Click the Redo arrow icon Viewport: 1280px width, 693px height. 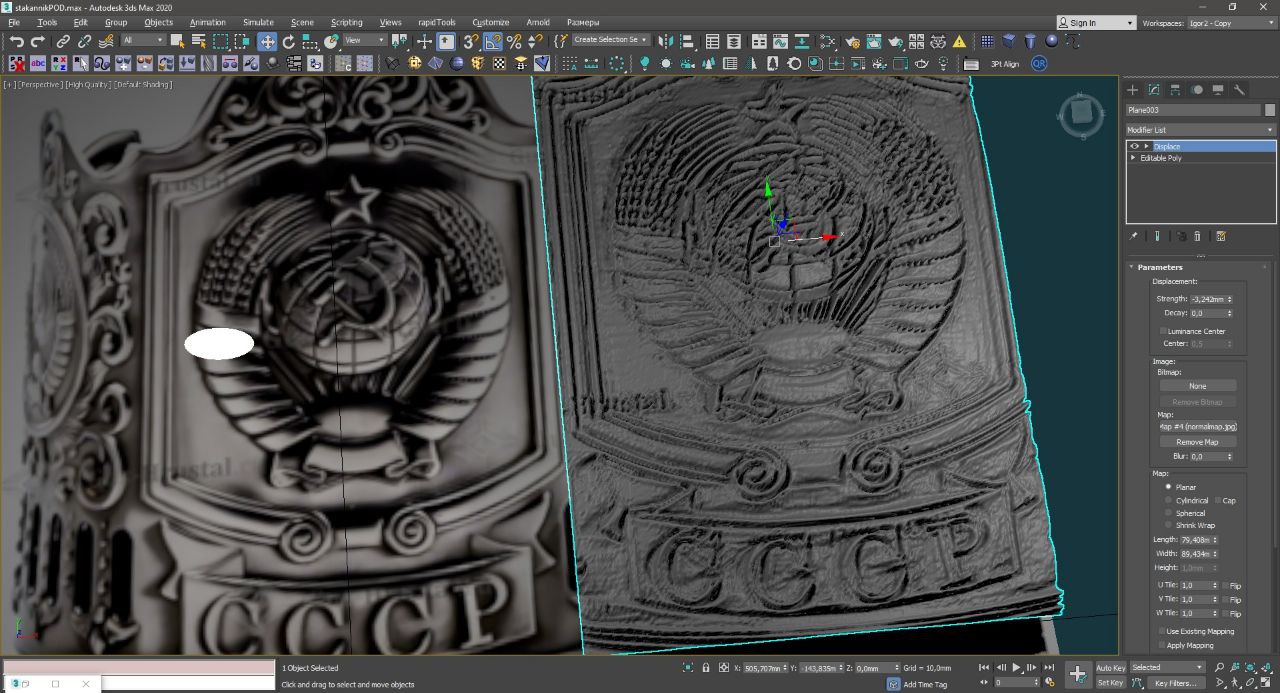click(x=38, y=41)
